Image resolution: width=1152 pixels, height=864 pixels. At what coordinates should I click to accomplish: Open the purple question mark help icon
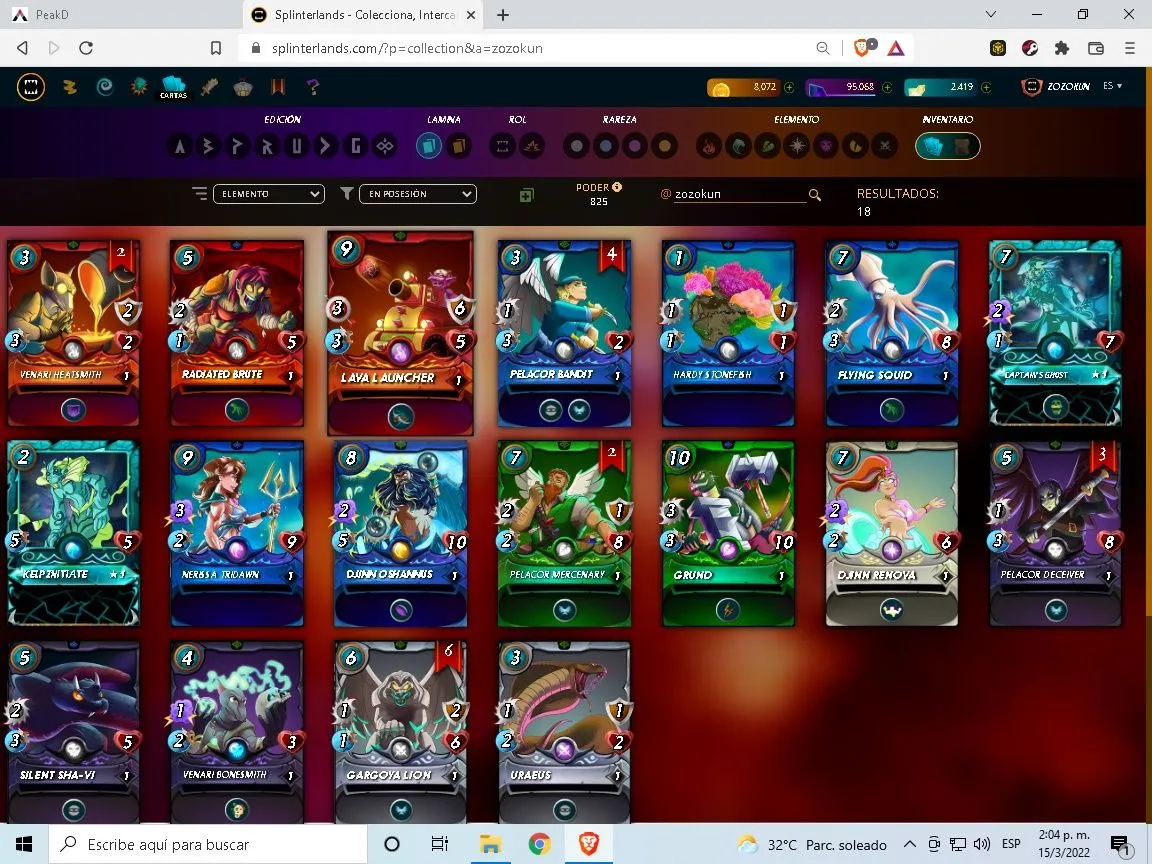[313, 87]
